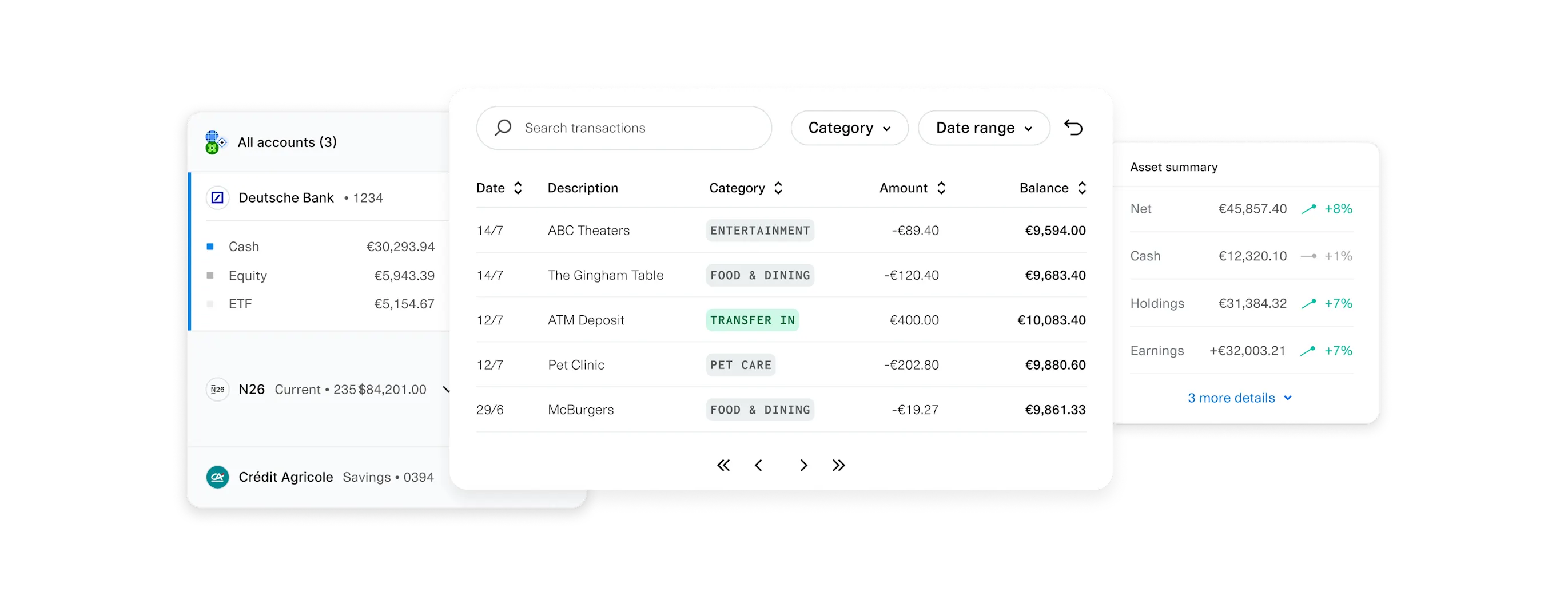Open the ATM Deposit transaction
The image size is (1568, 603).
pos(781,320)
